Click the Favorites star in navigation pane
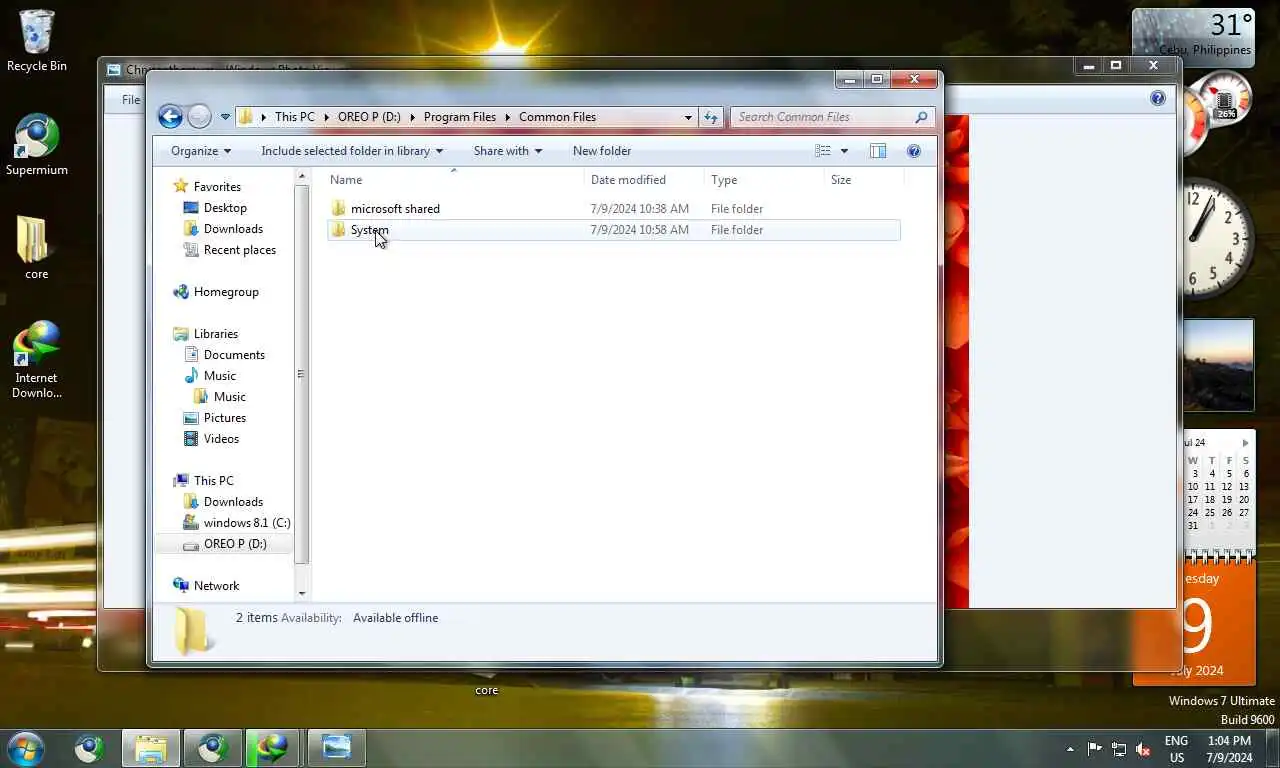This screenshot has height=768, width=1280. click(x=180, y=186)
